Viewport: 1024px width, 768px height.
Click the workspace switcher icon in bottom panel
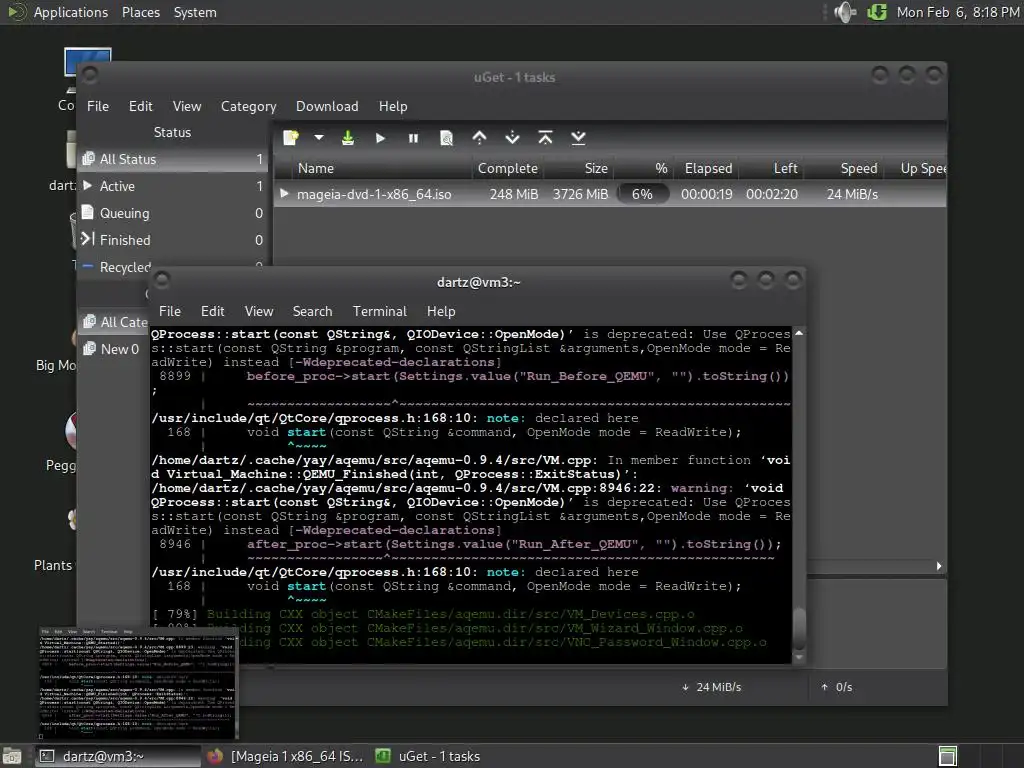point(948,756)
